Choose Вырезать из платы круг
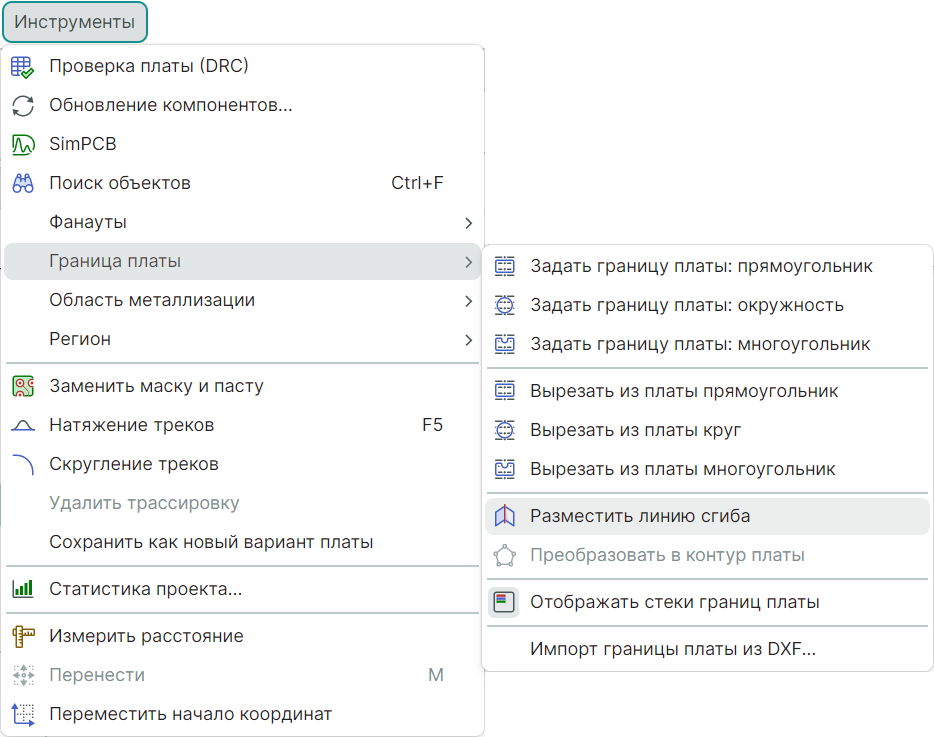The width and height of the screenshot is (934, 737). click(635, 430)
